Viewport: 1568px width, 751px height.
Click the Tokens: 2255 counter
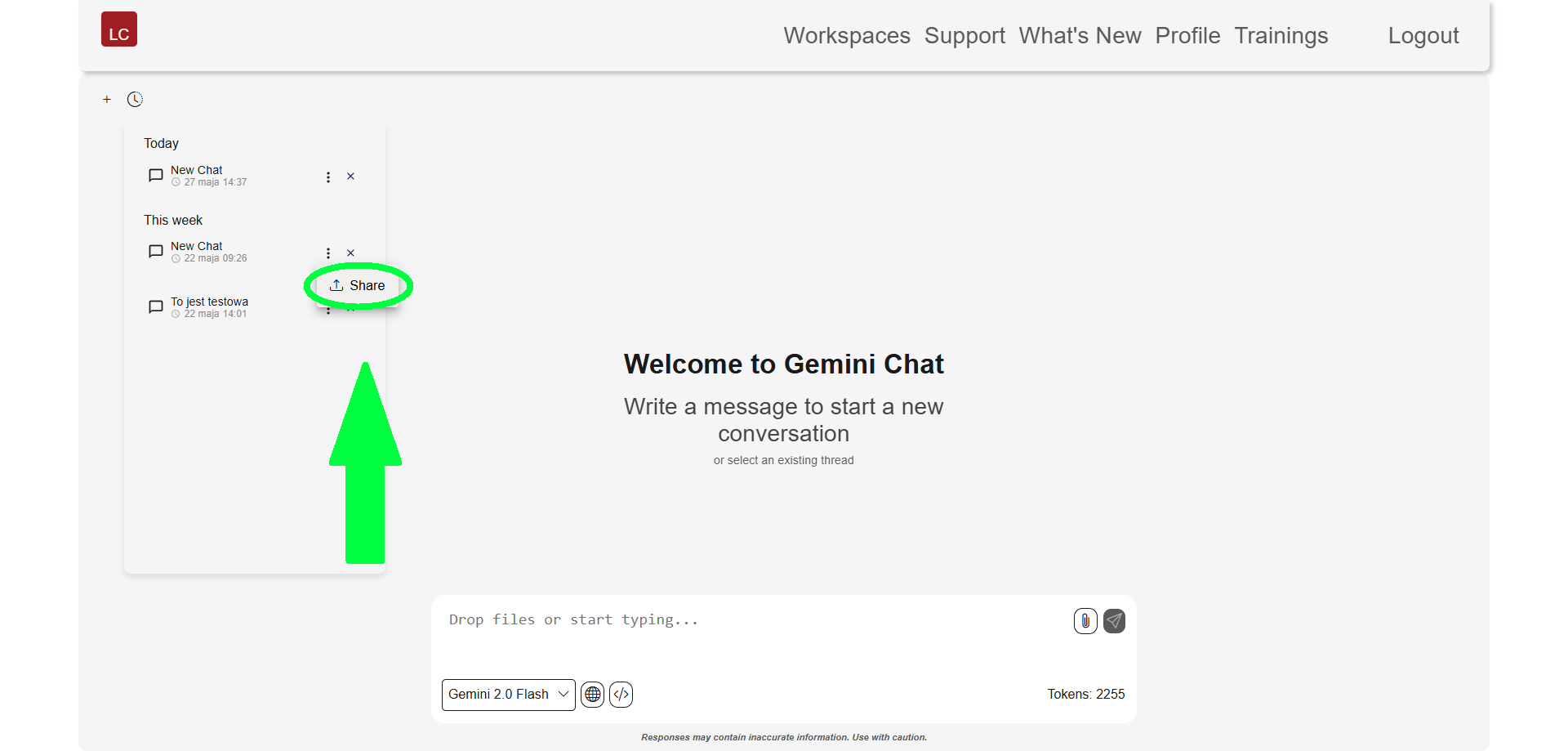[x=1086, y=695]
